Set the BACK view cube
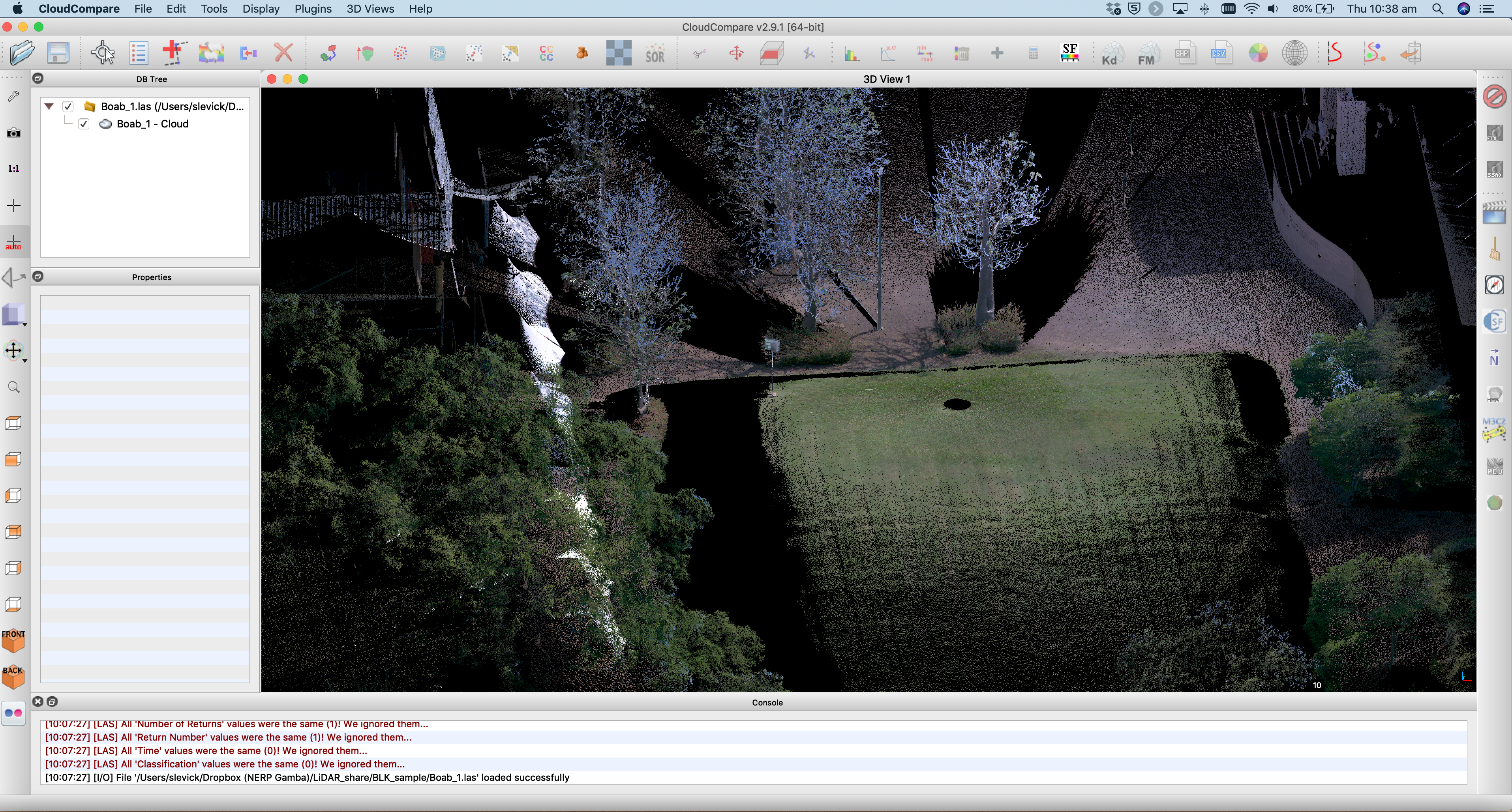 [13, 677]
